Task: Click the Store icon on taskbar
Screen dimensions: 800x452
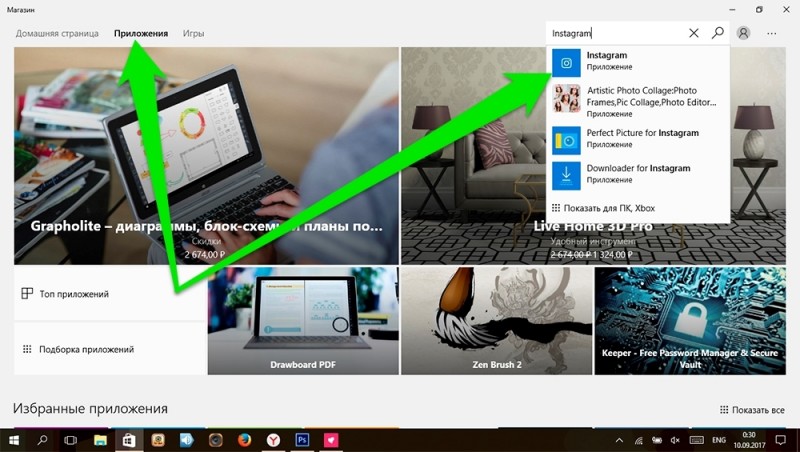Action: (129, 440)
